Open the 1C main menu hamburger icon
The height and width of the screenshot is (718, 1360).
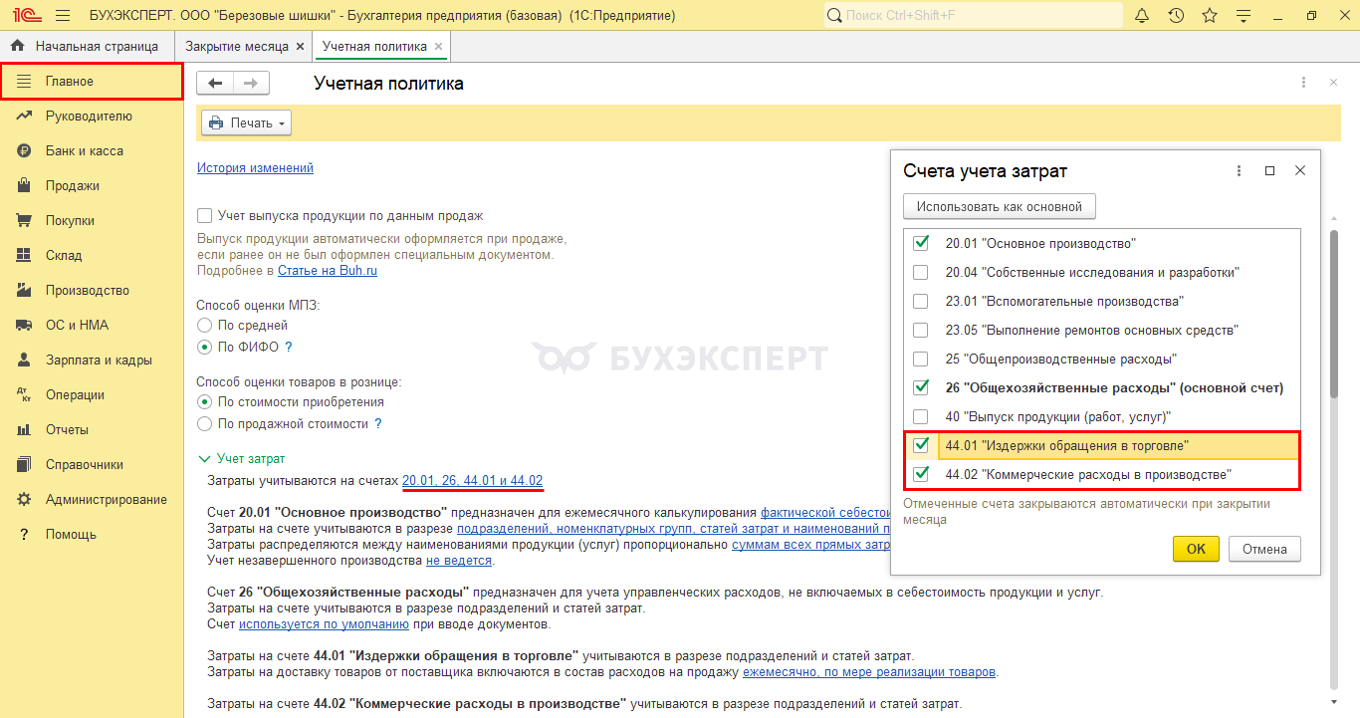point(63,16)
